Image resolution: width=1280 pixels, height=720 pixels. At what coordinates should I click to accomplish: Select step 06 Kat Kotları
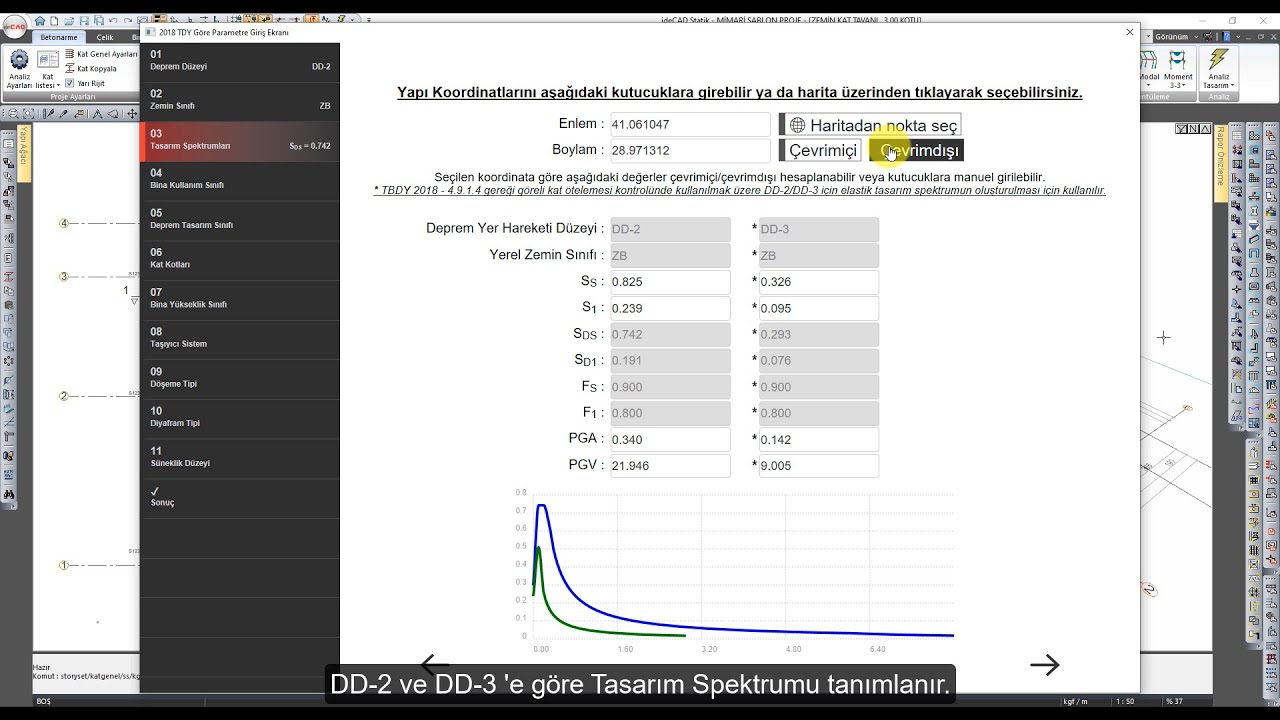(240, 259)
